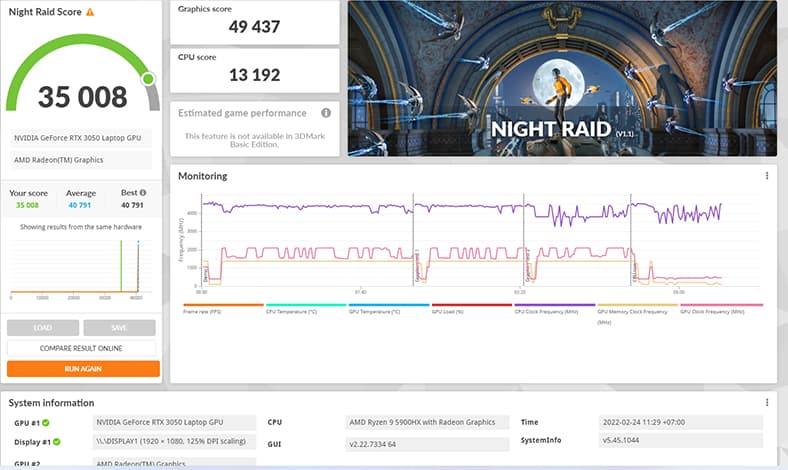Click the Best score value 40 791
Viewport: 788px width, 470px height.
(x=132, y=205)
